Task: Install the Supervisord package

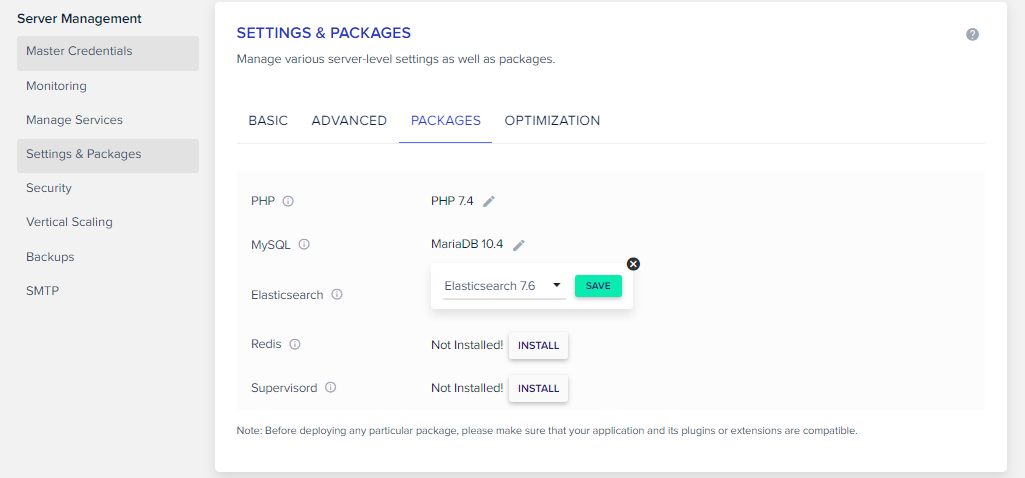Action: coord(539,388)
